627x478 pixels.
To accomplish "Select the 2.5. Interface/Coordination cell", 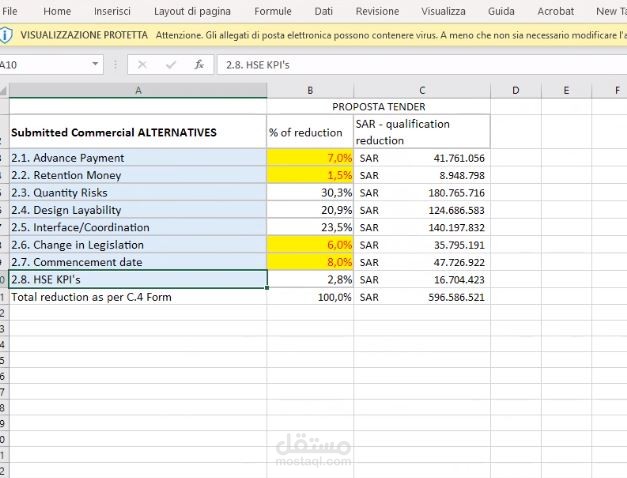I will 138,227.
